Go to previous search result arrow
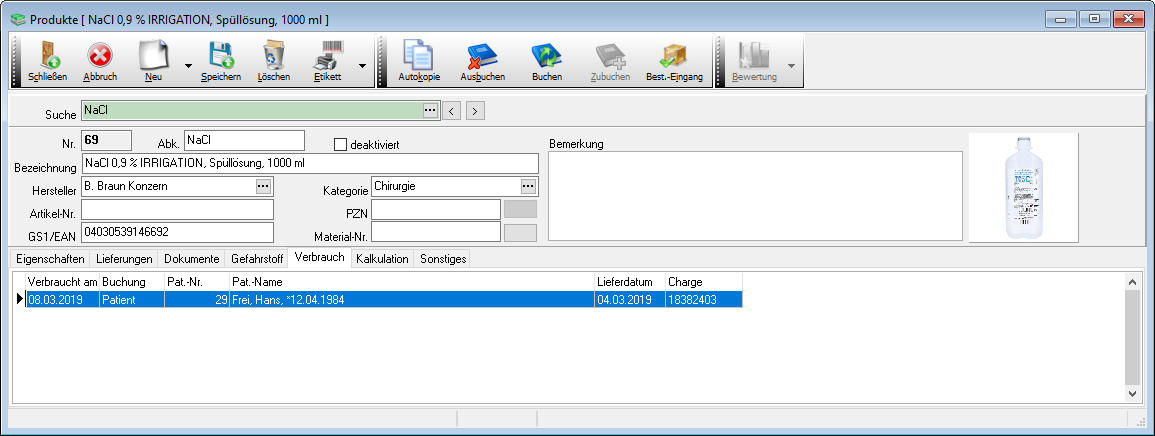Viewport: 1155px width, 436px height. [x=452, y=111]
